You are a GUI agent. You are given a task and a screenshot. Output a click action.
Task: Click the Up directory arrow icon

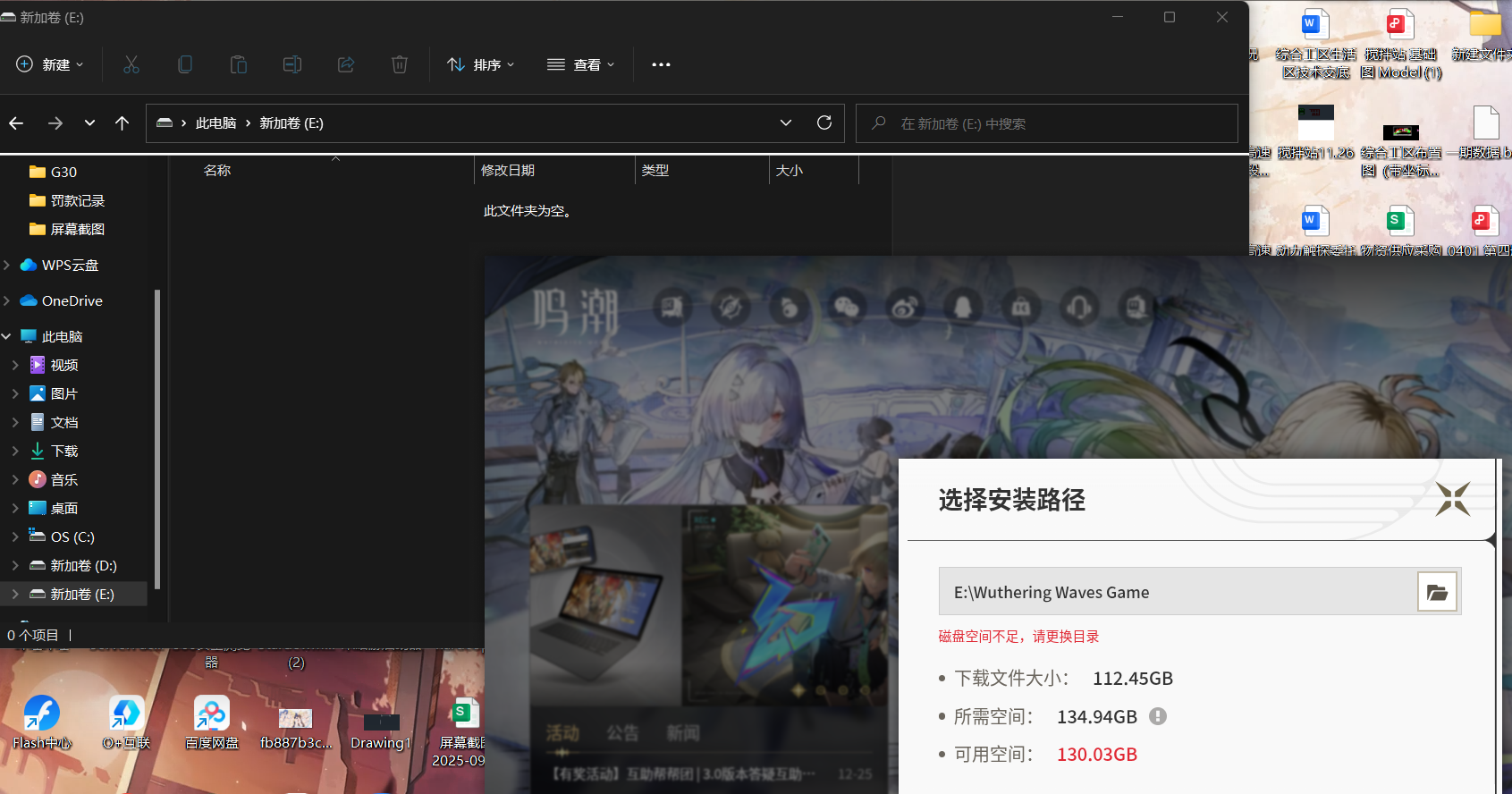click(x=122, y=123)
